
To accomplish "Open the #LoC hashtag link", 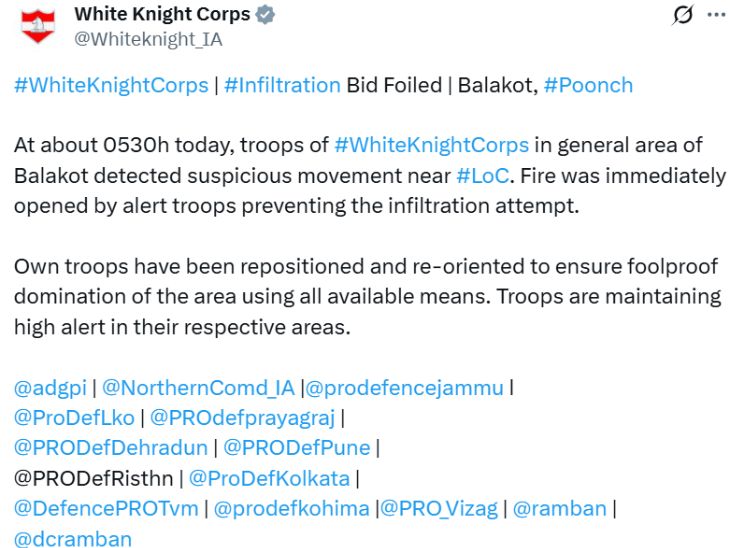I will [x=483, y=176].
